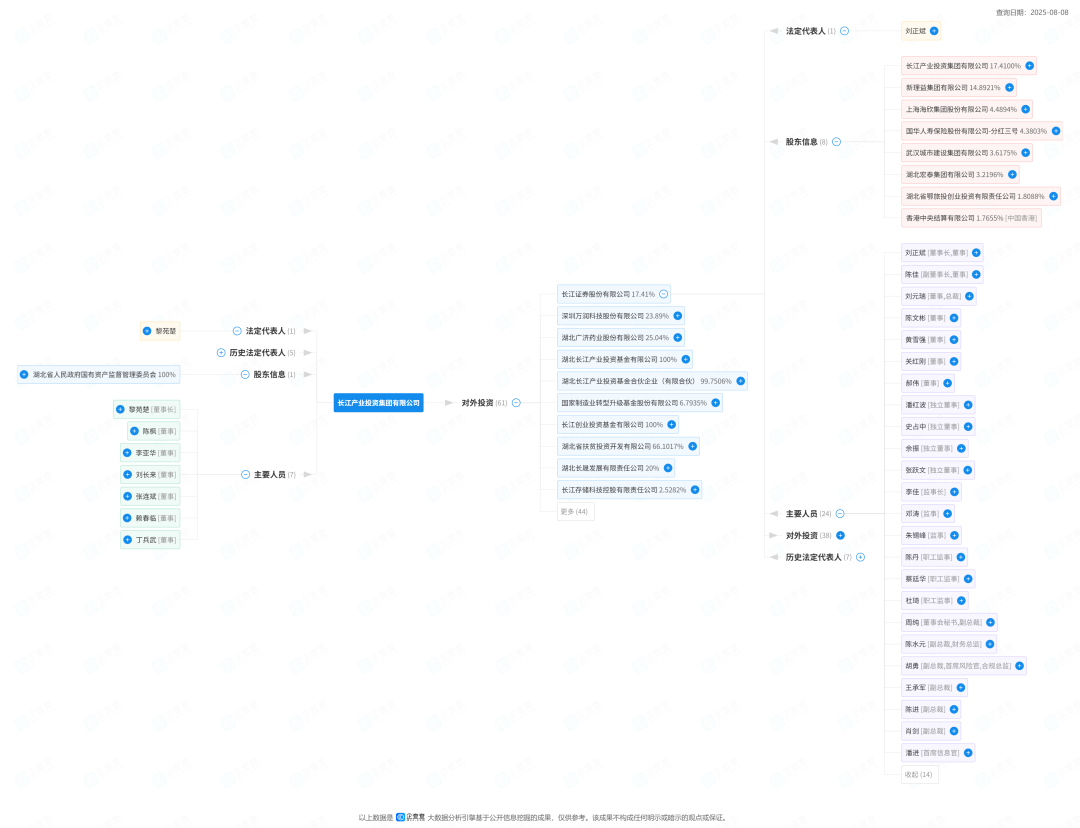Expand plus icon left of 刘长来 [董事]
Screen dimensions: 1080x828
tap(127, 475)
